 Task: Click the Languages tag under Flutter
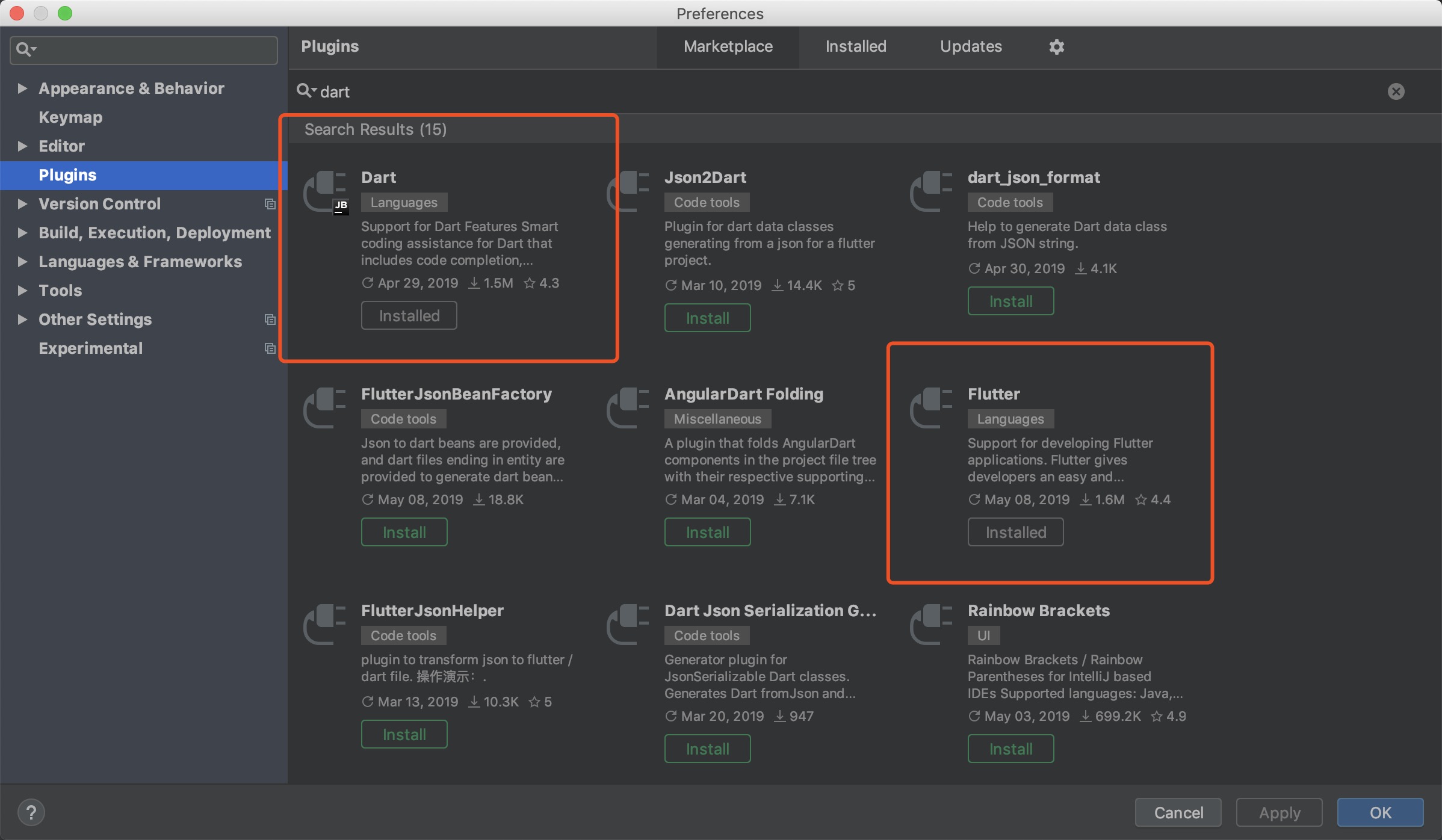pos(1010,419)
